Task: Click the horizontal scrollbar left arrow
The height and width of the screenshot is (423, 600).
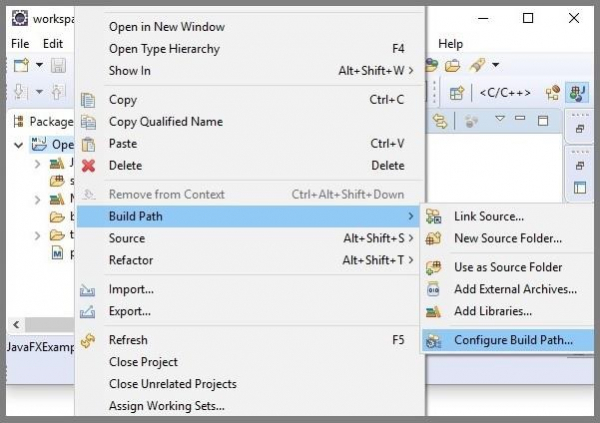Action: click(16, 326)
